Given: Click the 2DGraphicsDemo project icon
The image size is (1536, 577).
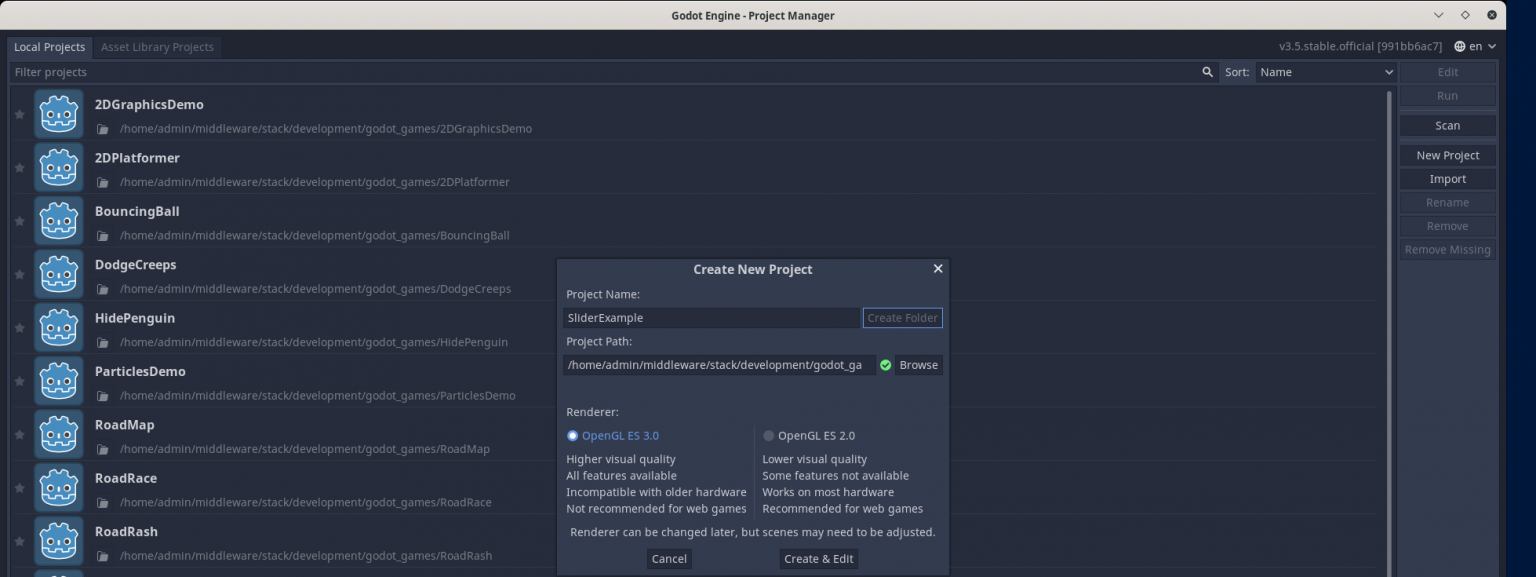Looking at the screenshot, I should 59,113.
